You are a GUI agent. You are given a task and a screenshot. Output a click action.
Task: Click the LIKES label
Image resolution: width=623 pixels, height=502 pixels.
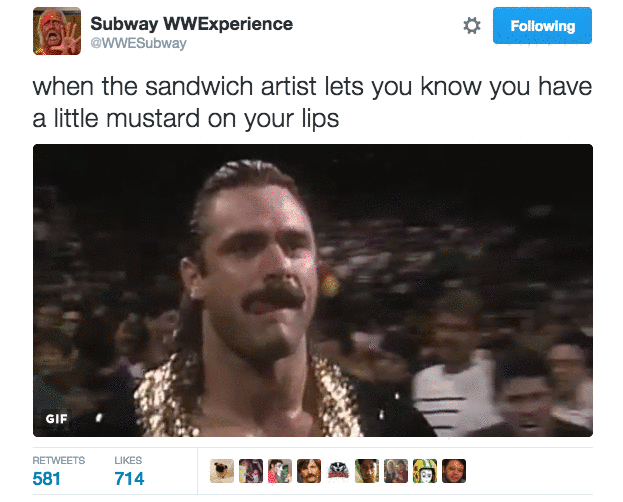coord(128,460)
